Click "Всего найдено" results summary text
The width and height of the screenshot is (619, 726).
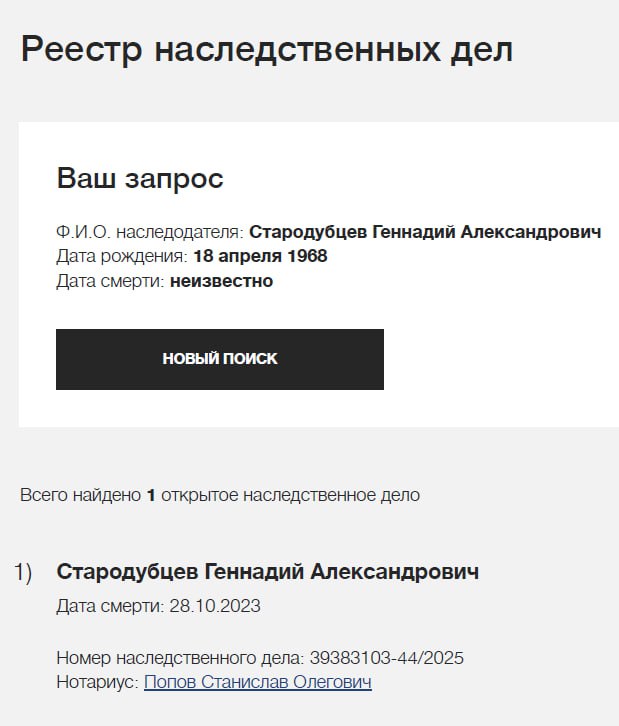pyautogui.click(x=80, y=495)
